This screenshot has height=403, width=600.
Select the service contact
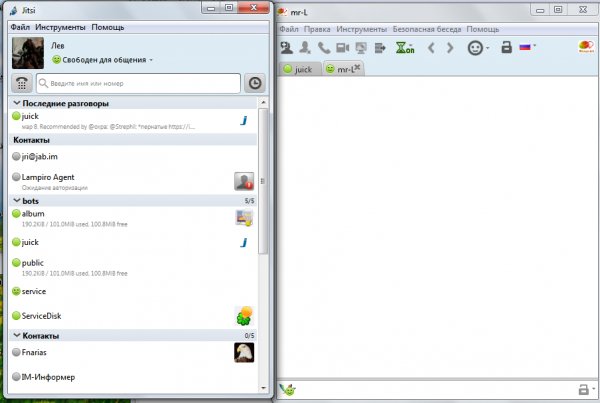pyautogui.click(x=132, y=291)
